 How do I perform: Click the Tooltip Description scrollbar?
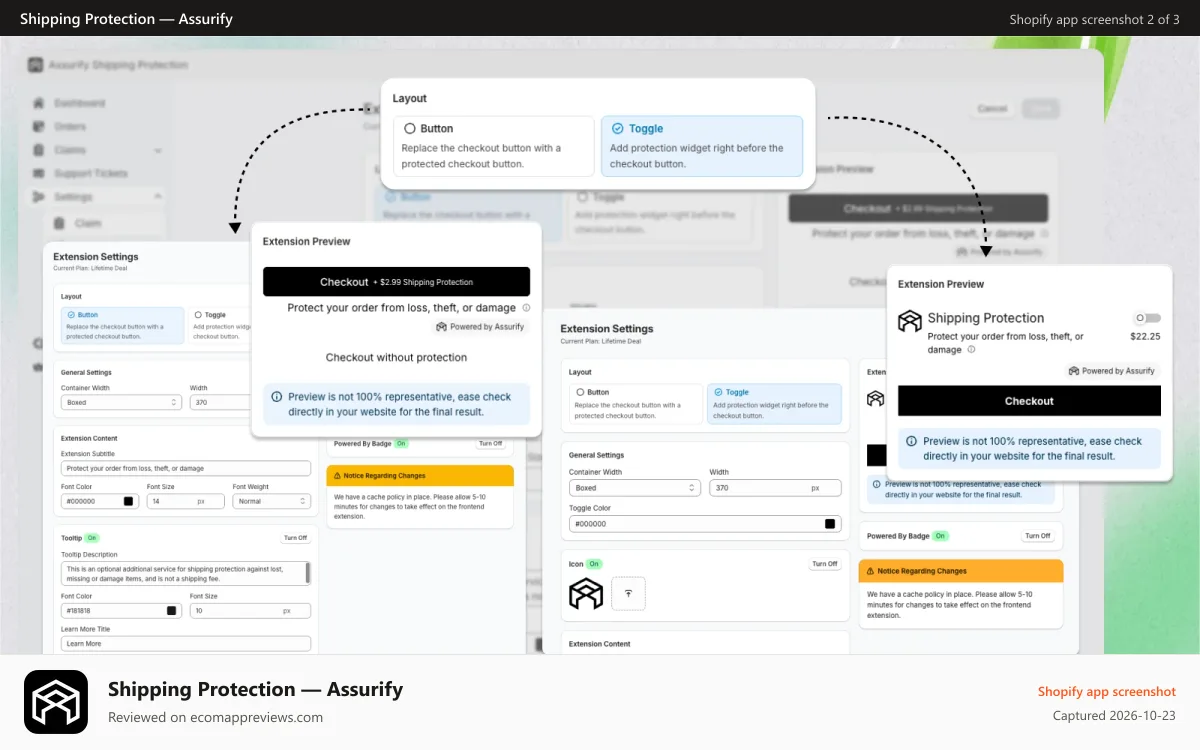click(307, 572)
